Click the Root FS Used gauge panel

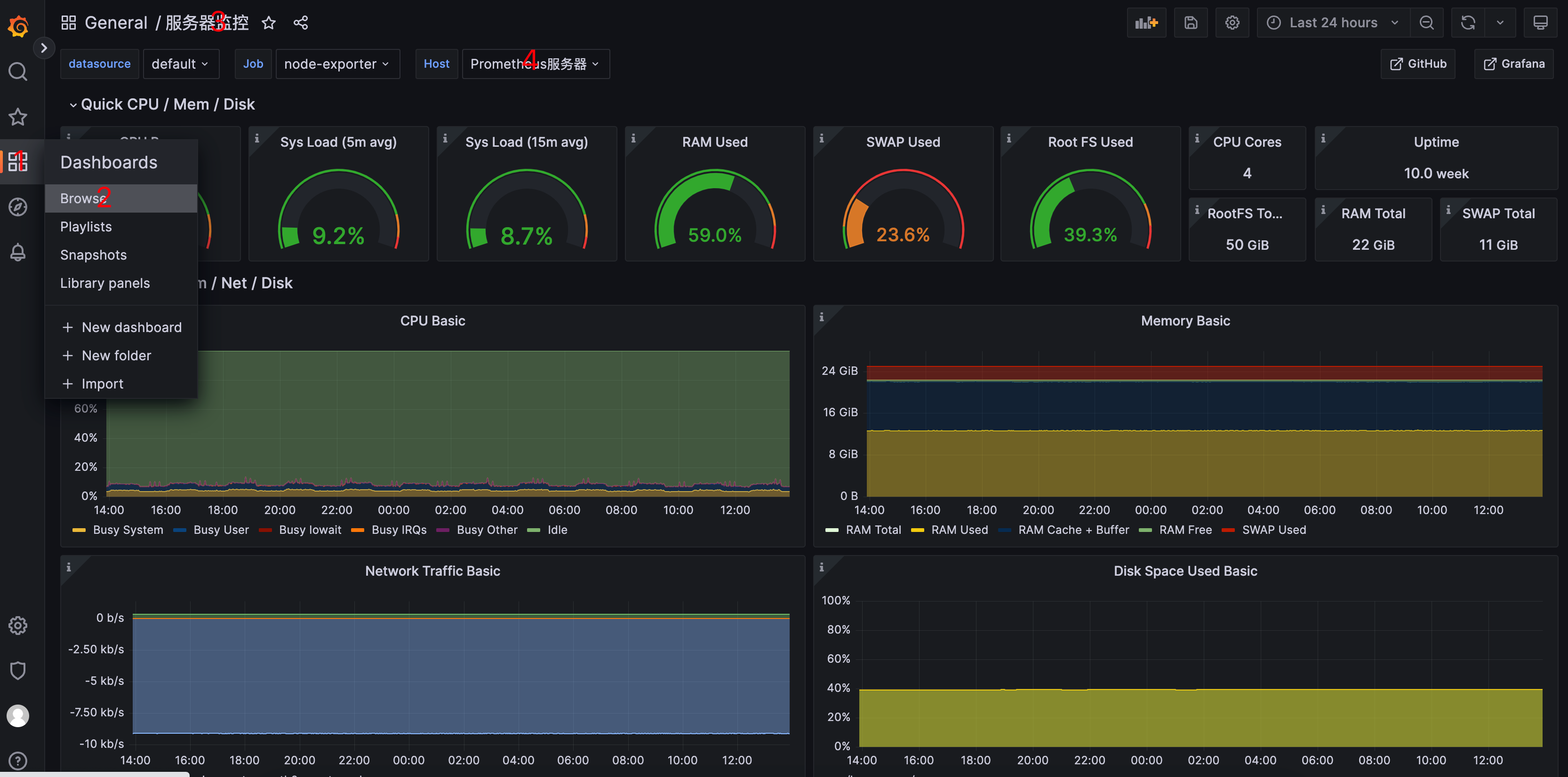1090,194
